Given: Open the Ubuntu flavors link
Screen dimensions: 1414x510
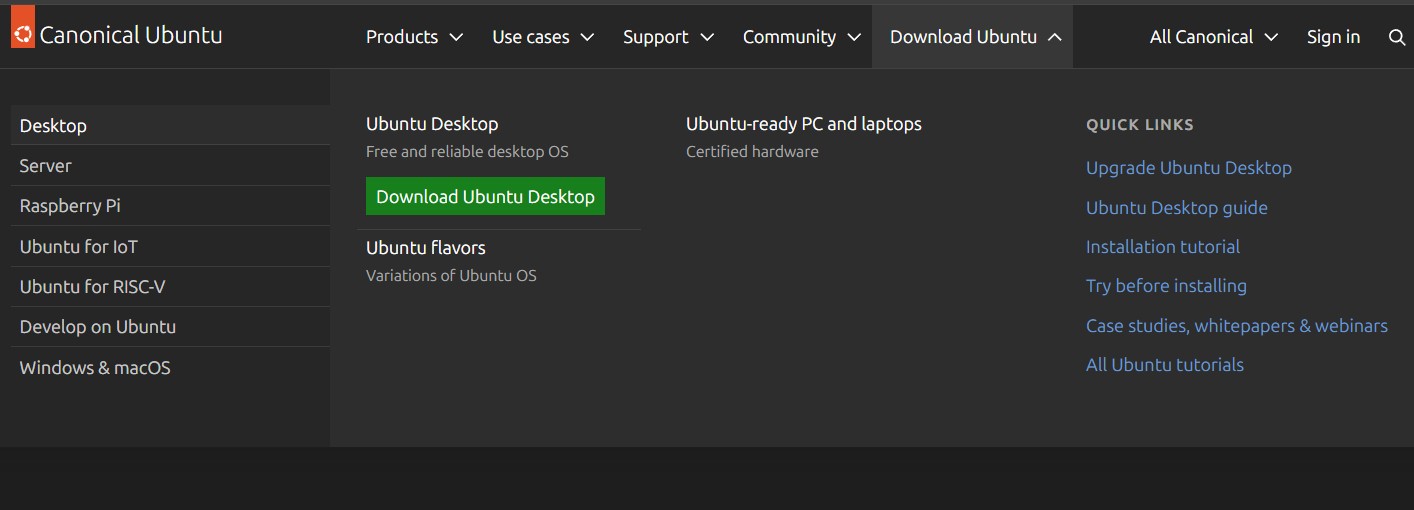Looking at the screenshot, I should click(x=425, y=248).
